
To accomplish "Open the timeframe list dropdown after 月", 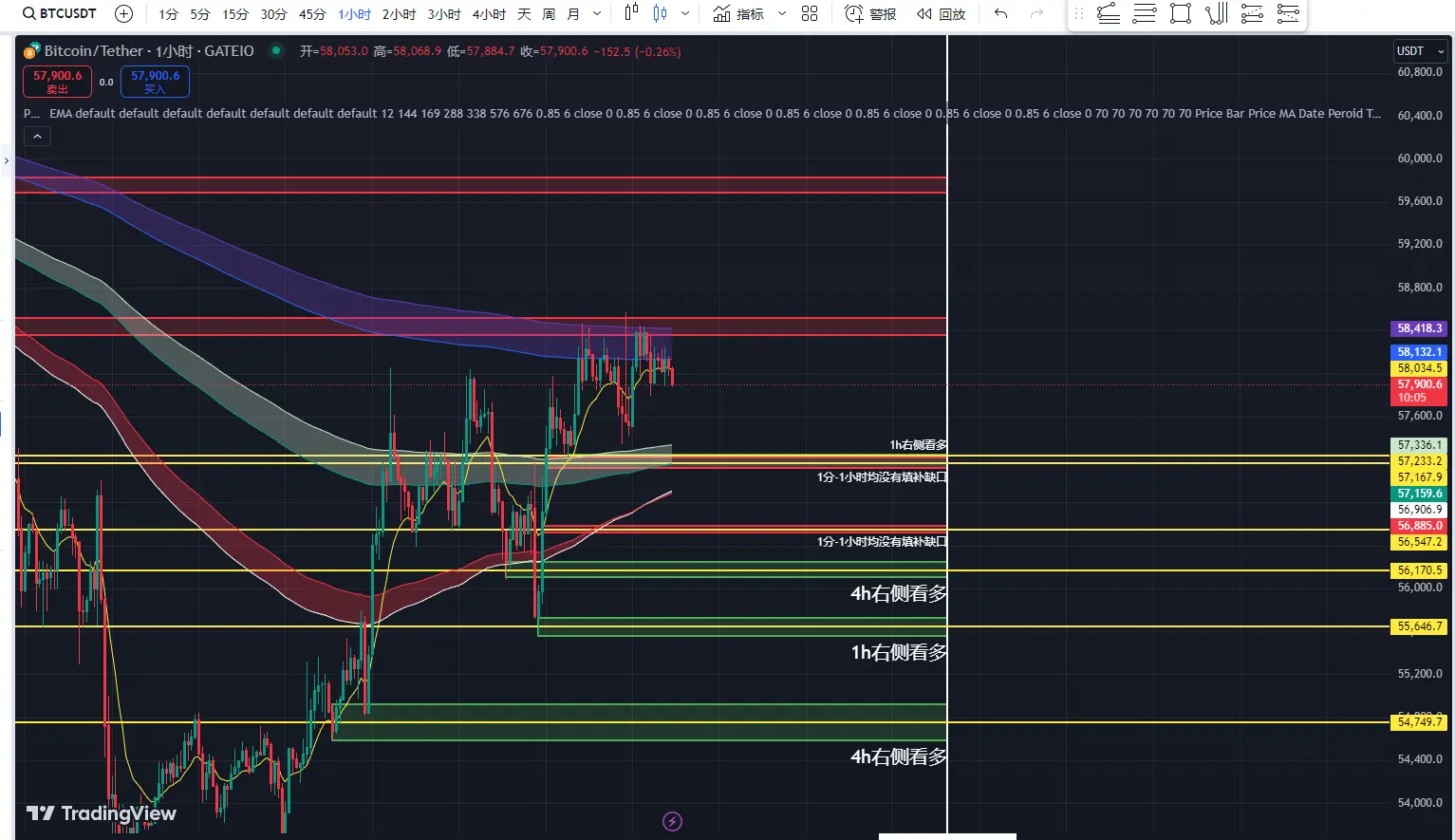I will pyautogui.click(x=596, y=13).
